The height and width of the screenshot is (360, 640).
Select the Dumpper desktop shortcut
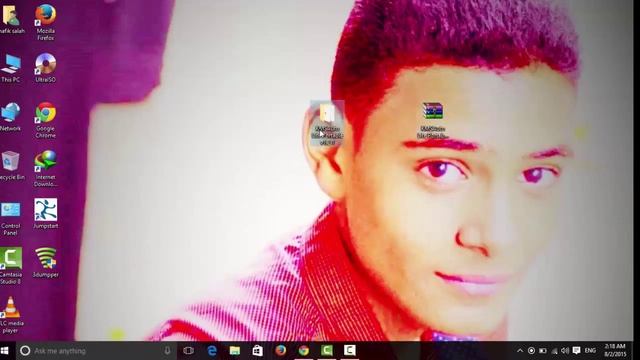coord(46,262)
